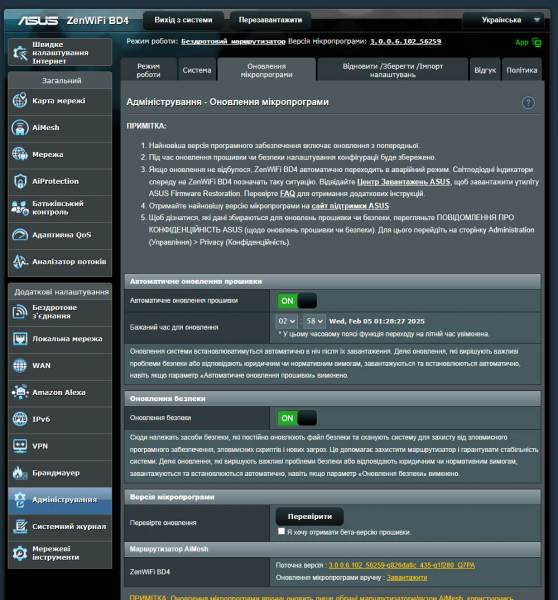Click the Бездротовий маршрутизатор mode link

pyautogui.click(x=233, y=41)
